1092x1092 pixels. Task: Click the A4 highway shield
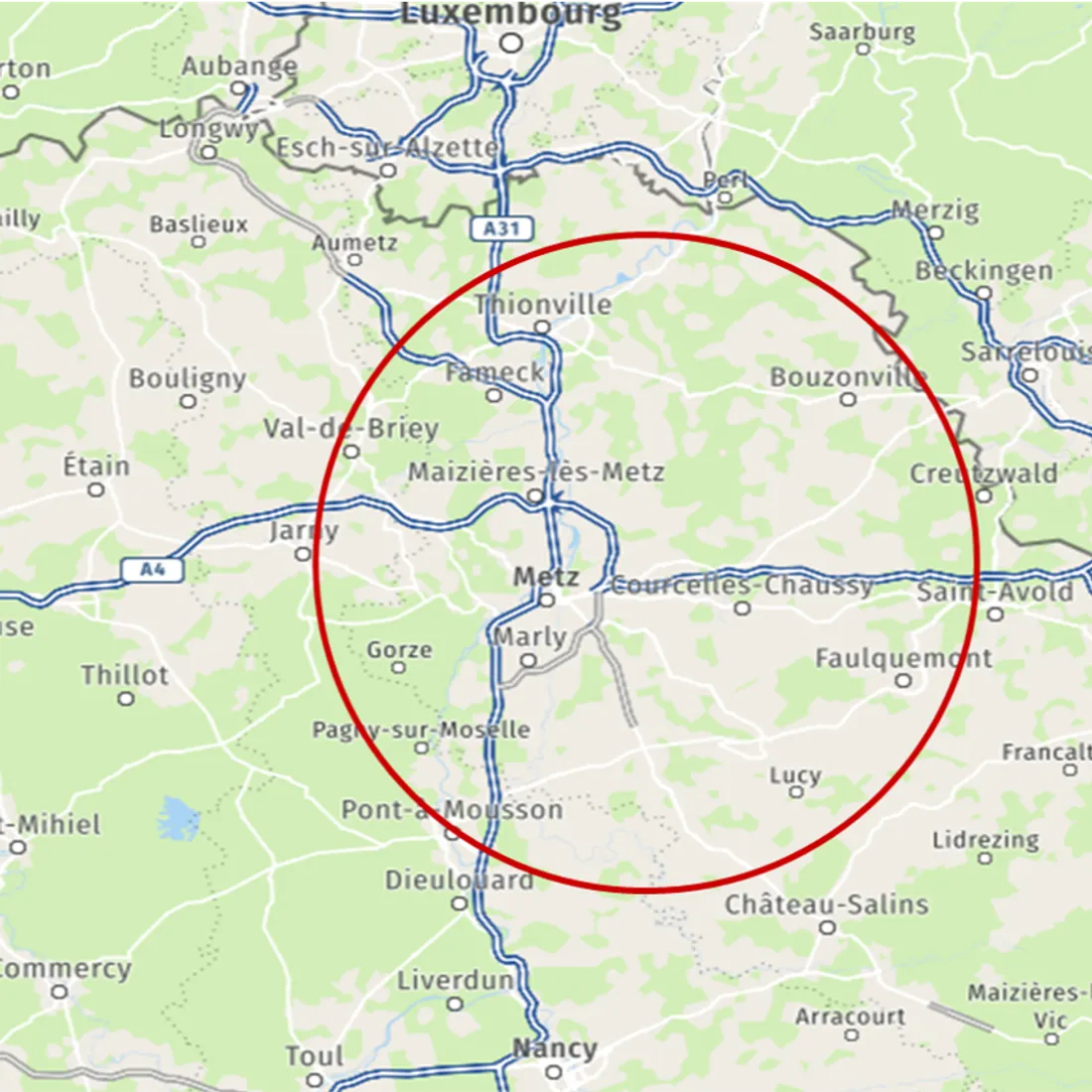coord(153,570)
